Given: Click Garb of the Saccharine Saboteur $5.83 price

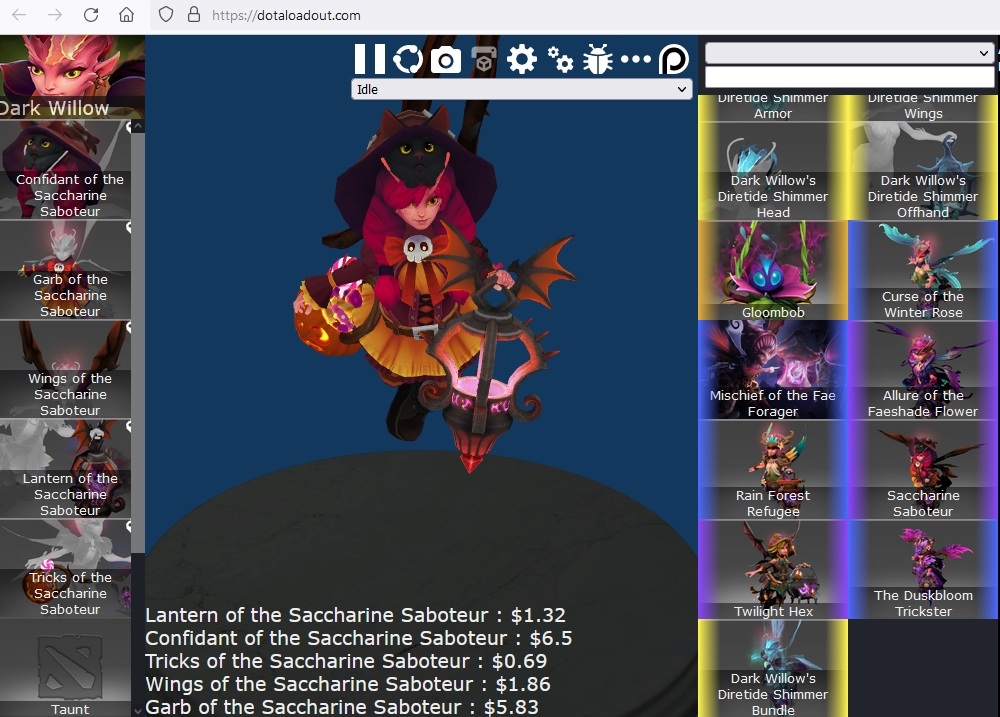Looking at the screenshot, I should [x=341, y=707].
